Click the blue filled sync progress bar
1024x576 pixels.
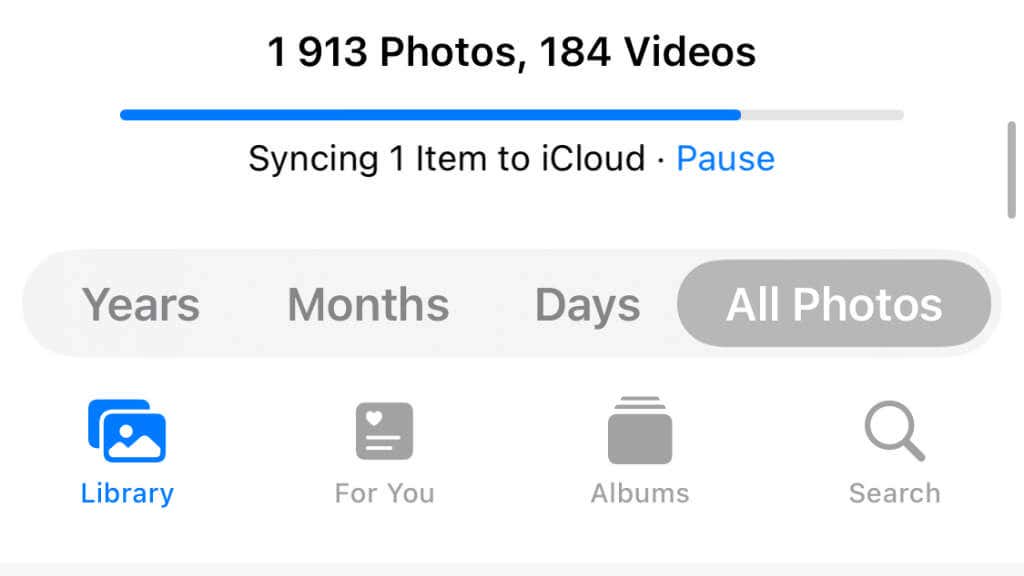click(430, 115)
